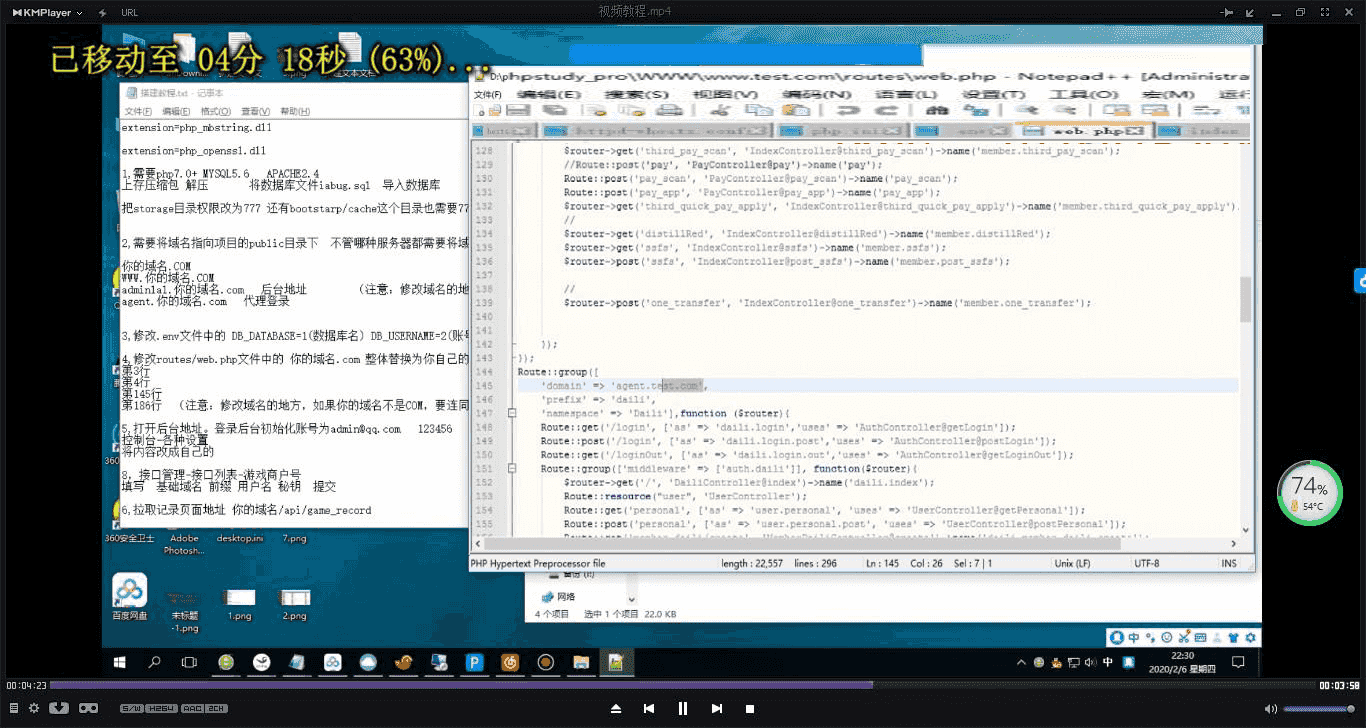Skip to the next track
The image size is (1366, 728).
point(716,708)
